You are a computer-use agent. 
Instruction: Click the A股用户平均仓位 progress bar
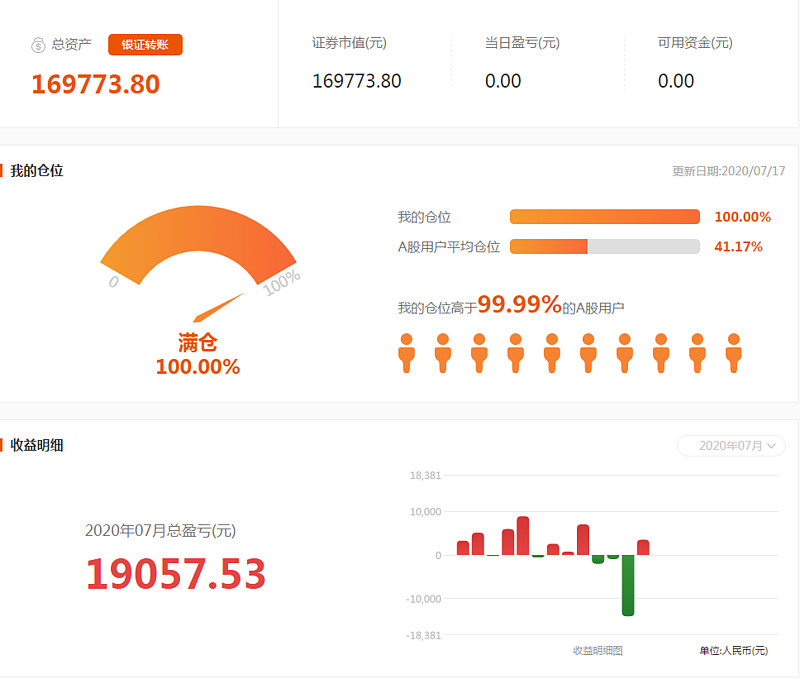click(605, 246)
